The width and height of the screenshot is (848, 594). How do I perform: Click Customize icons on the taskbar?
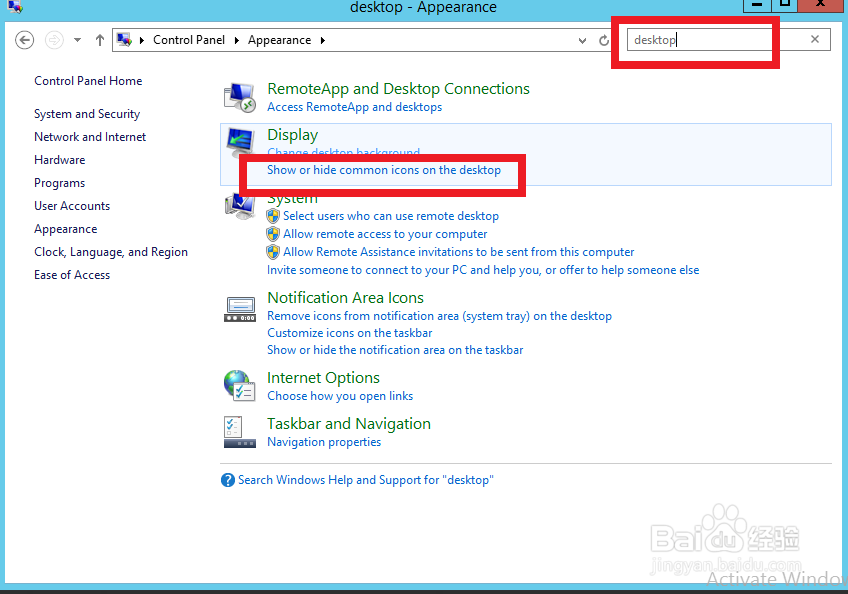coord(349,333)
